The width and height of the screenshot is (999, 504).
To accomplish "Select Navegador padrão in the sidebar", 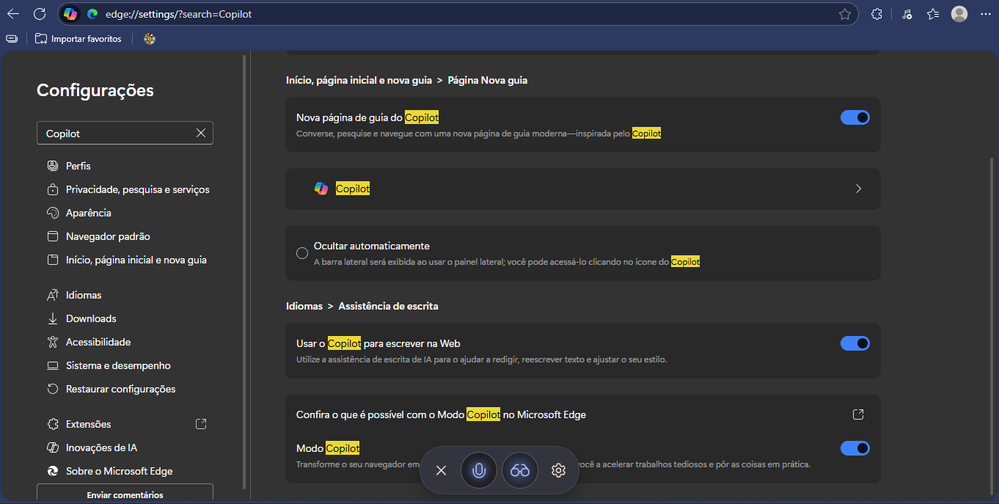I will coord(98,236).
